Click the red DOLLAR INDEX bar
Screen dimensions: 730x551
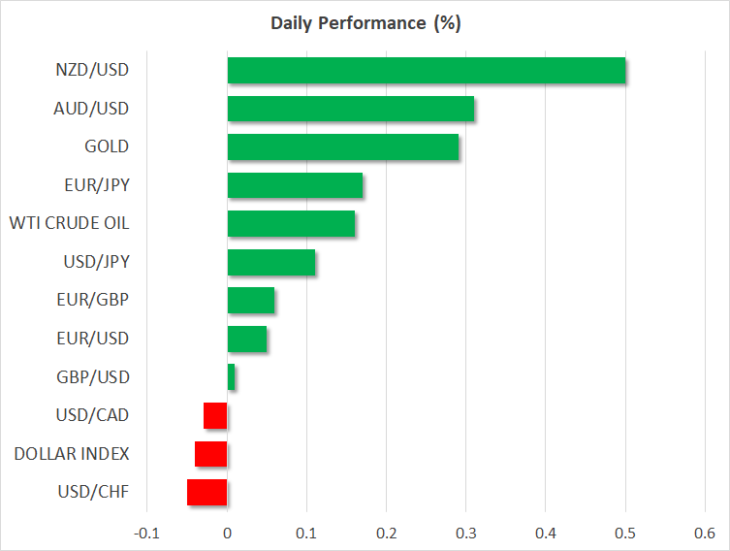pos(211,454)
